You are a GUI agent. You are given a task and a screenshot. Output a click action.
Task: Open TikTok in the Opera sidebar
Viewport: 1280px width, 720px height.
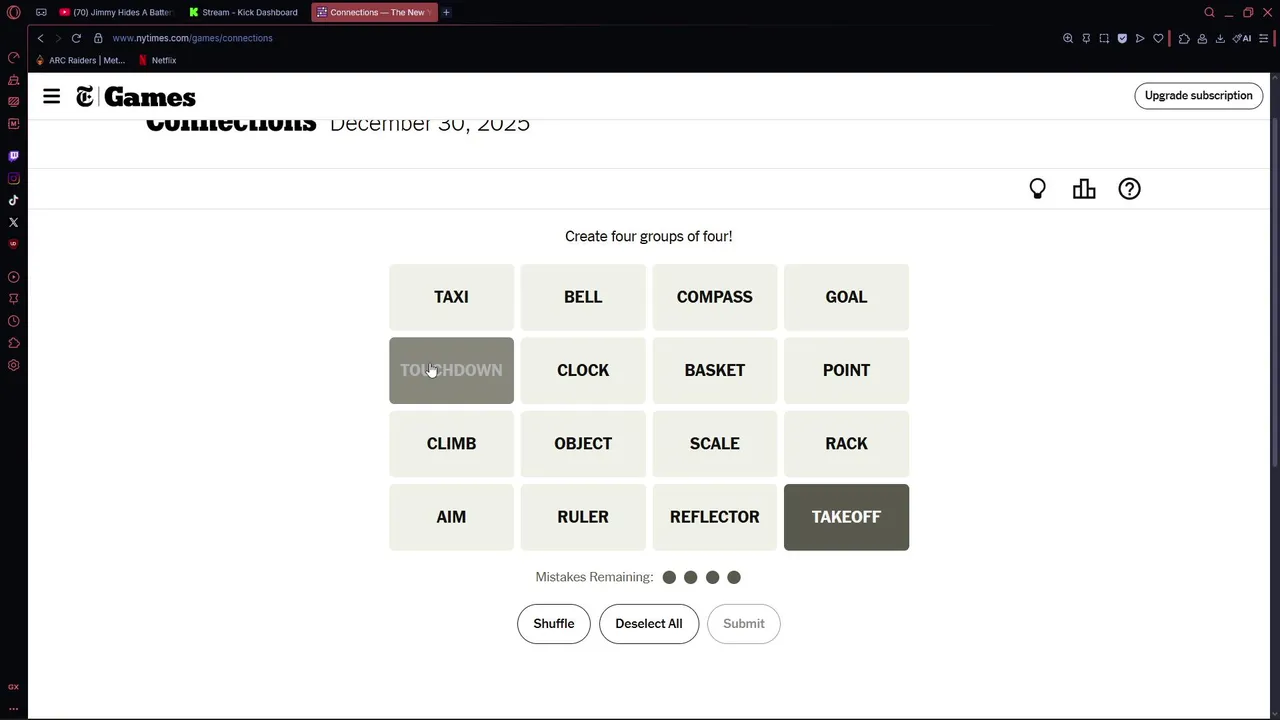[x=13, y=200]
